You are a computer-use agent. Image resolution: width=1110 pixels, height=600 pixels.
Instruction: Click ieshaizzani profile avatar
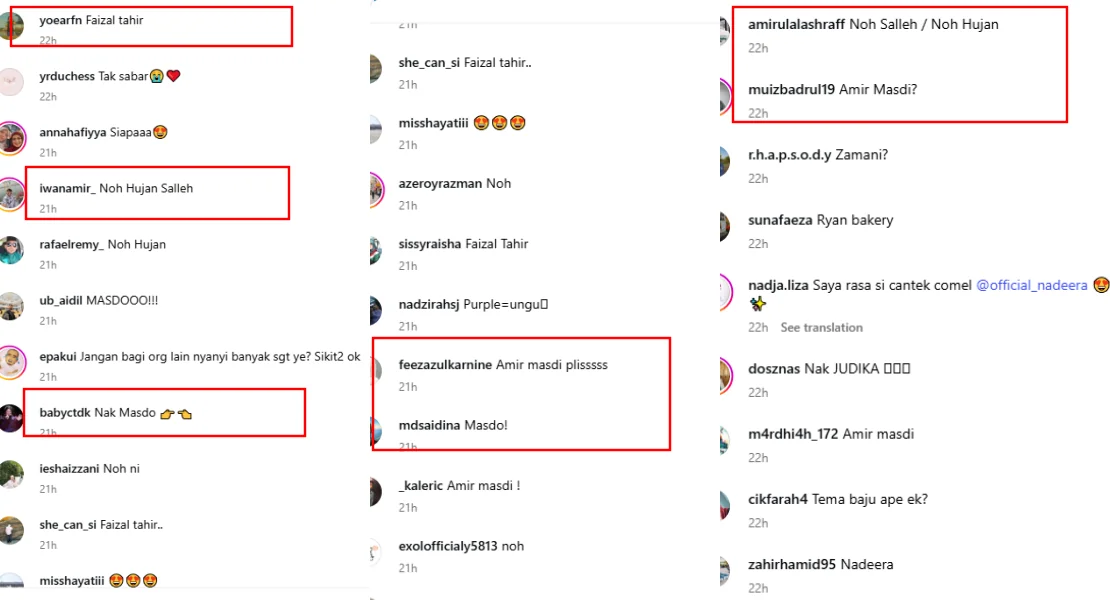click(12, 474)
